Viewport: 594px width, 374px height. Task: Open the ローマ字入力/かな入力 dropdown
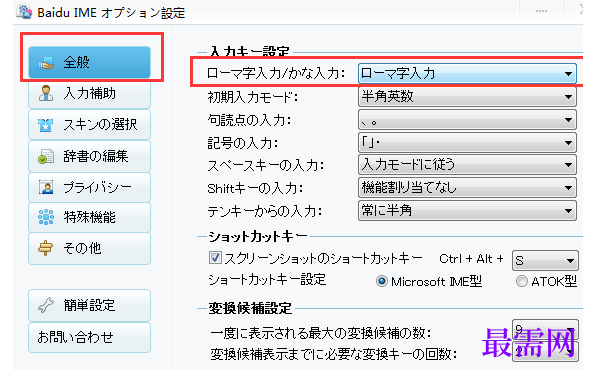(467, 74)
